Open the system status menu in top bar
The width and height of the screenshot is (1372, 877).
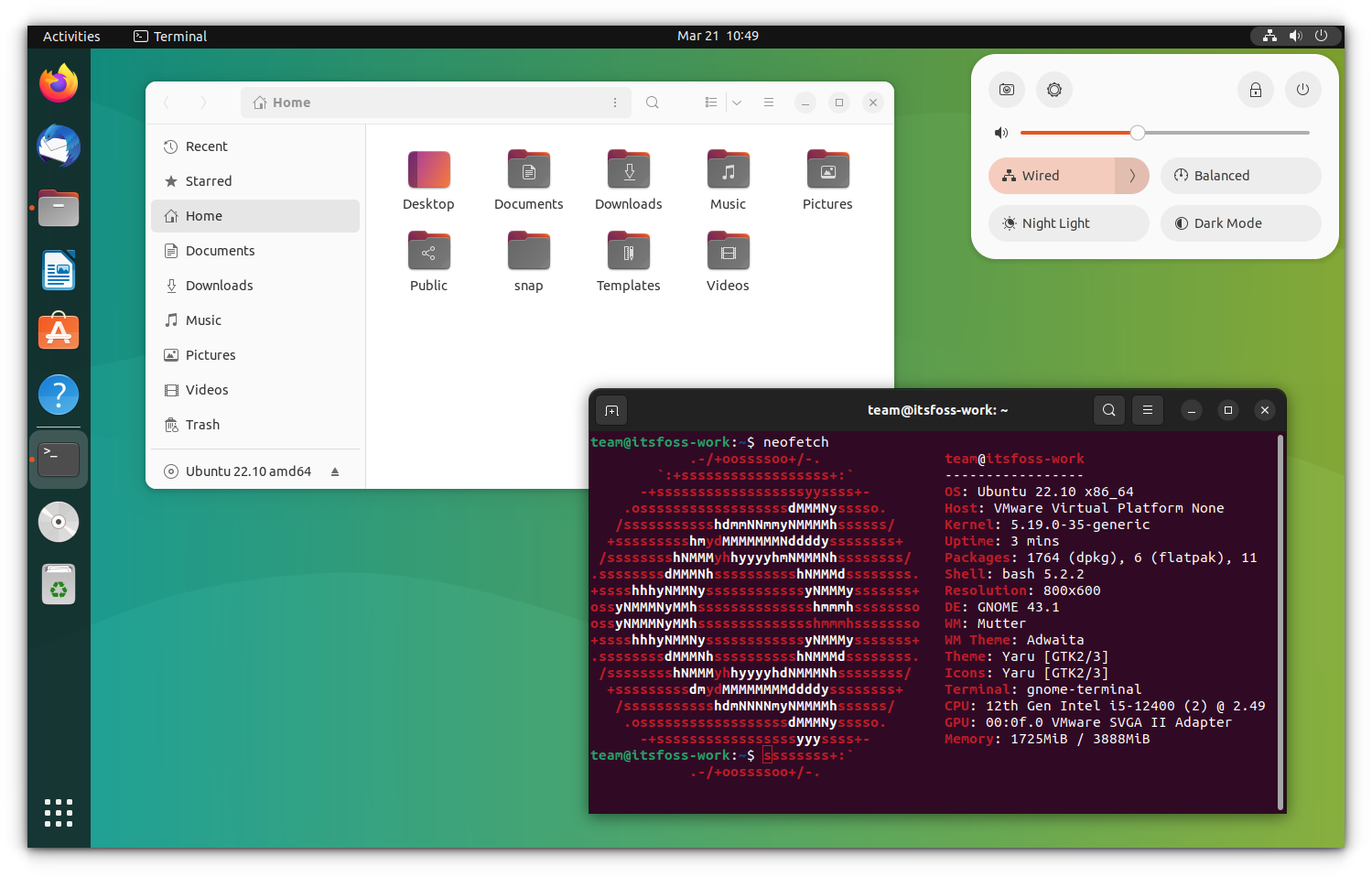(x=1295, y=36)
